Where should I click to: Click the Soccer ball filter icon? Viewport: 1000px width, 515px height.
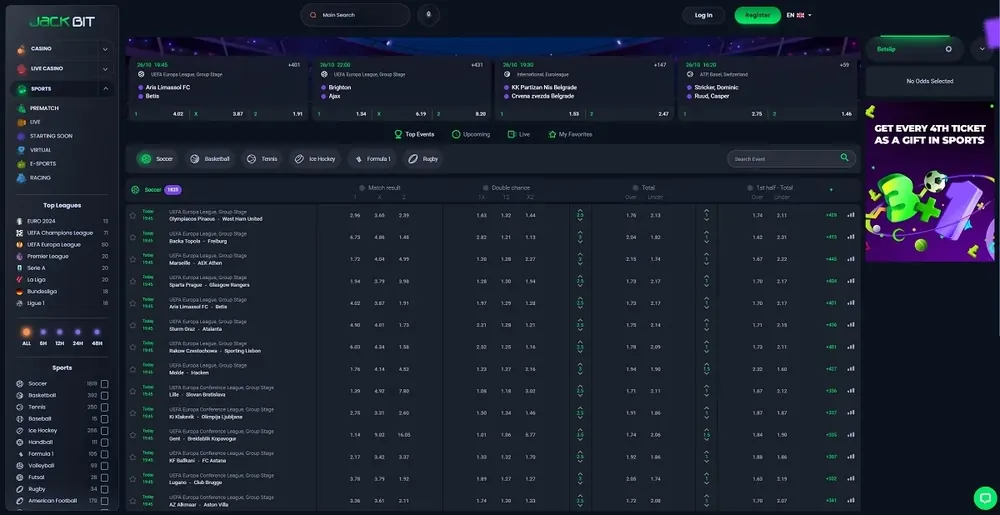146,159
